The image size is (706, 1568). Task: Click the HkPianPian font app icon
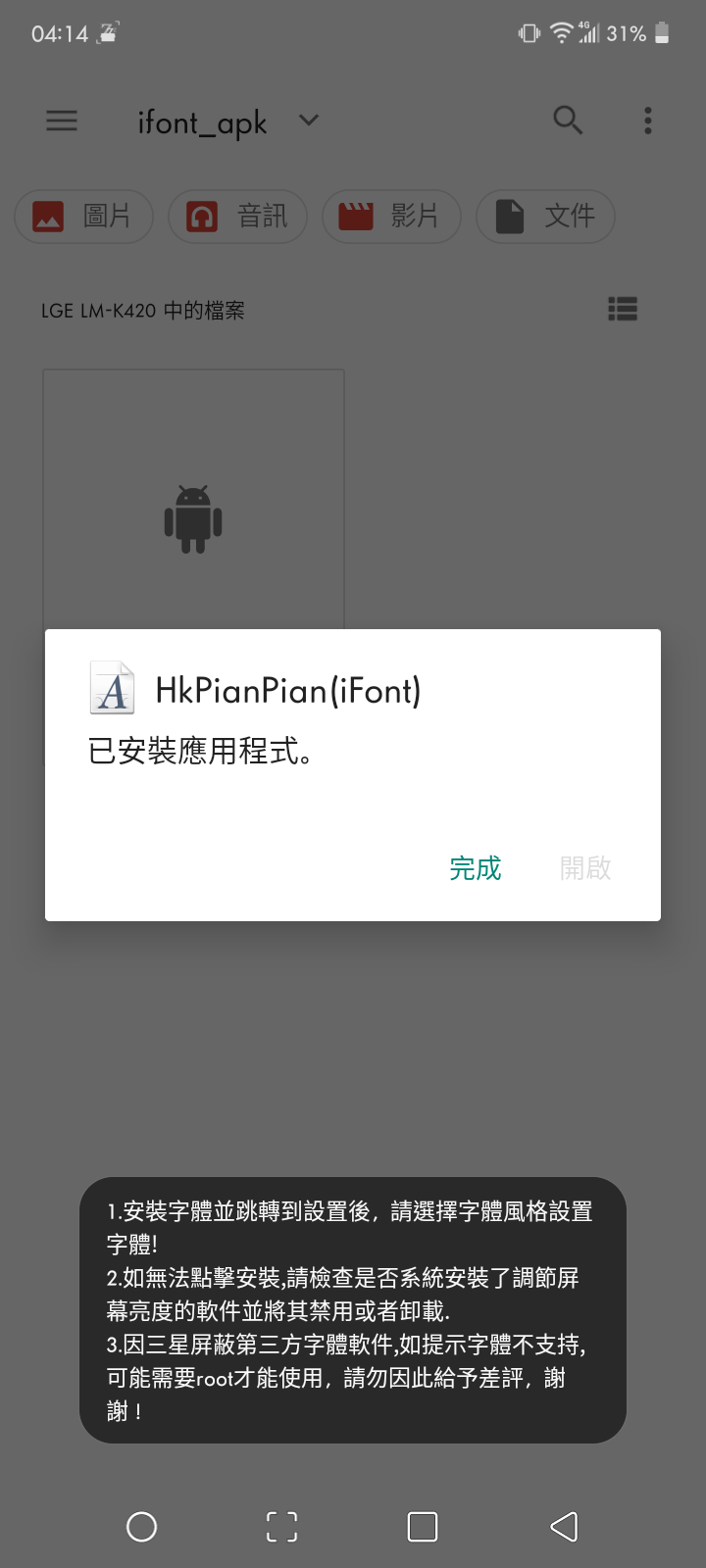click(113, 688)
